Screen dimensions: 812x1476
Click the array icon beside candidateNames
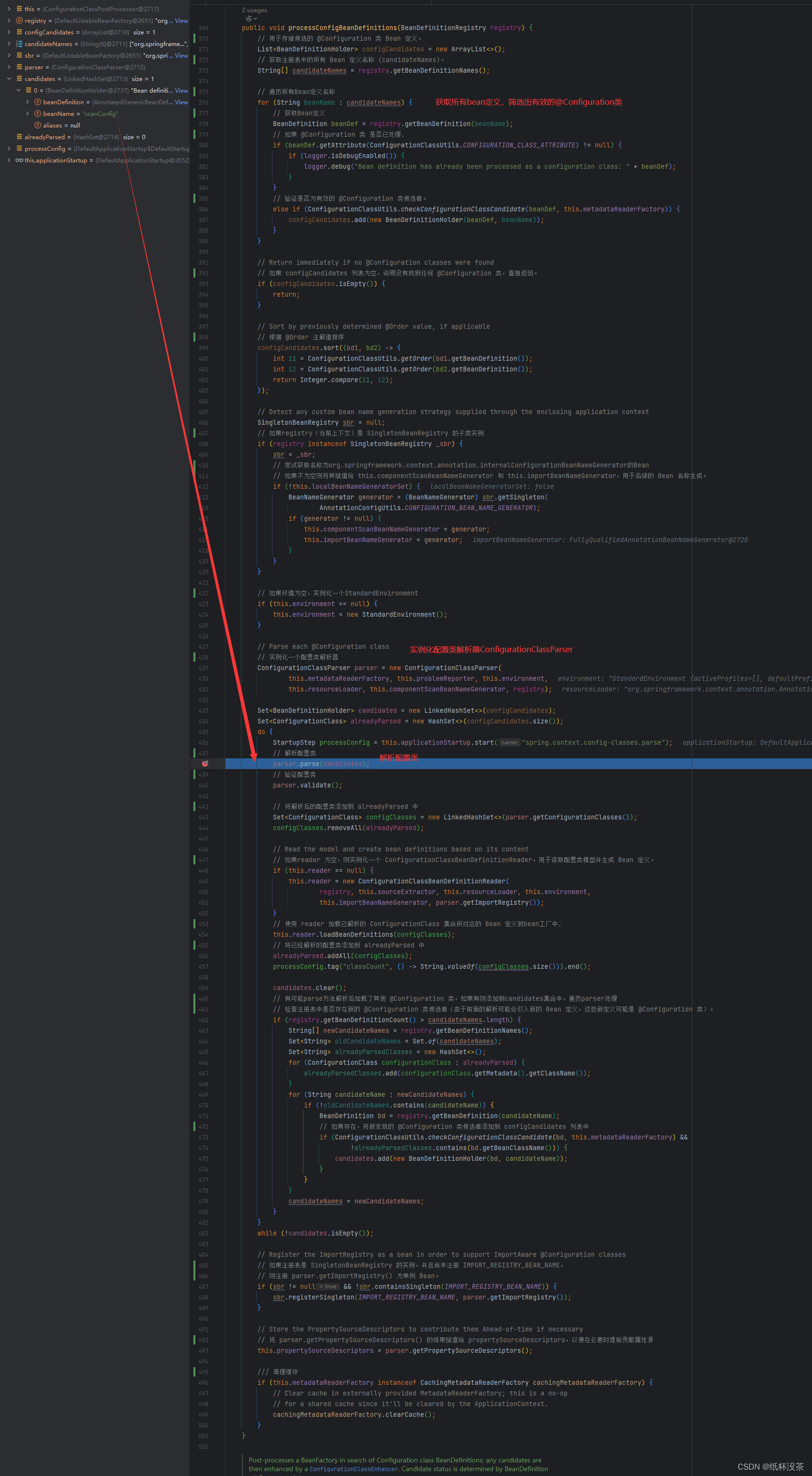19,44
